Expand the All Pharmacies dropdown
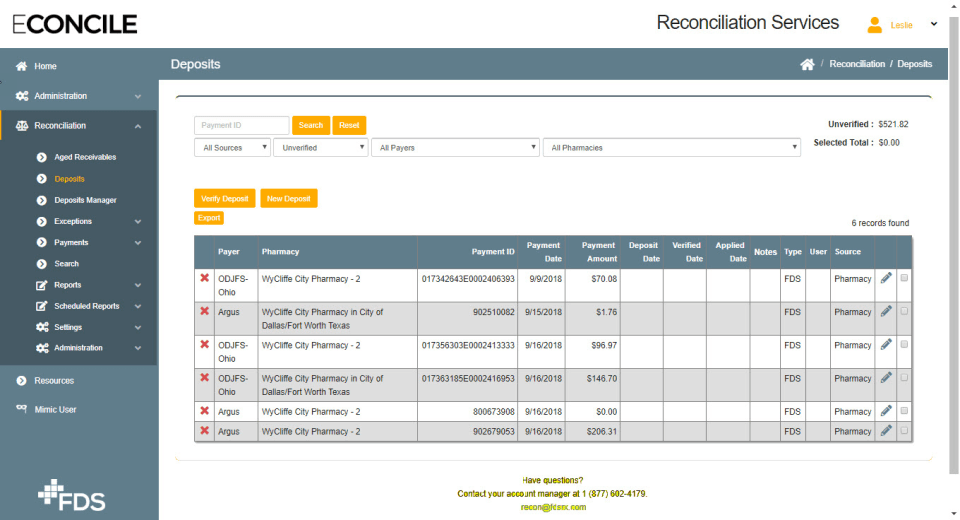This screenshot has height=520, width=960. (672, 148)
